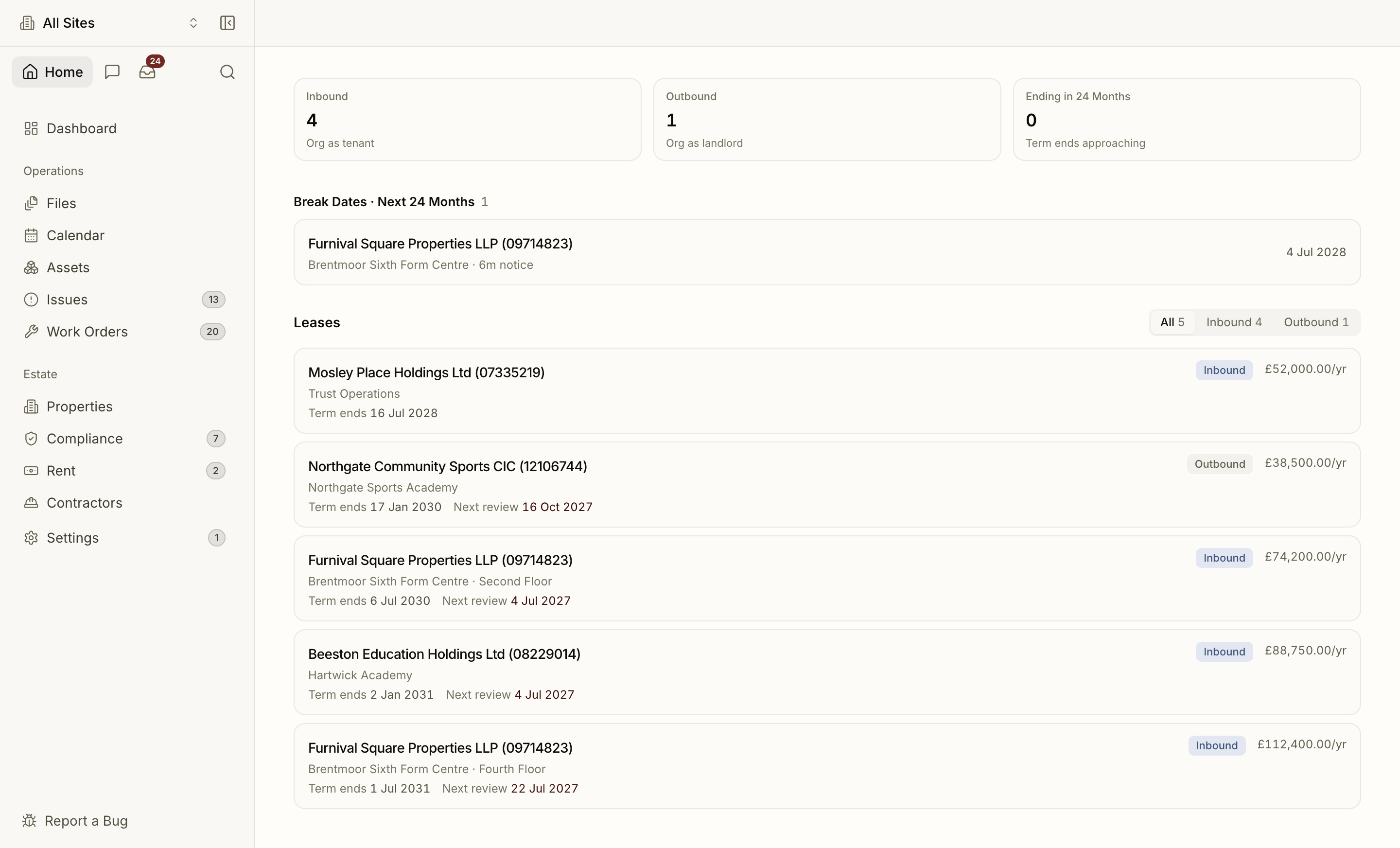This screenshot has height=848, width=1400.
Task: Click the Hartwick Academy site name
Action: tap(360, 675)
